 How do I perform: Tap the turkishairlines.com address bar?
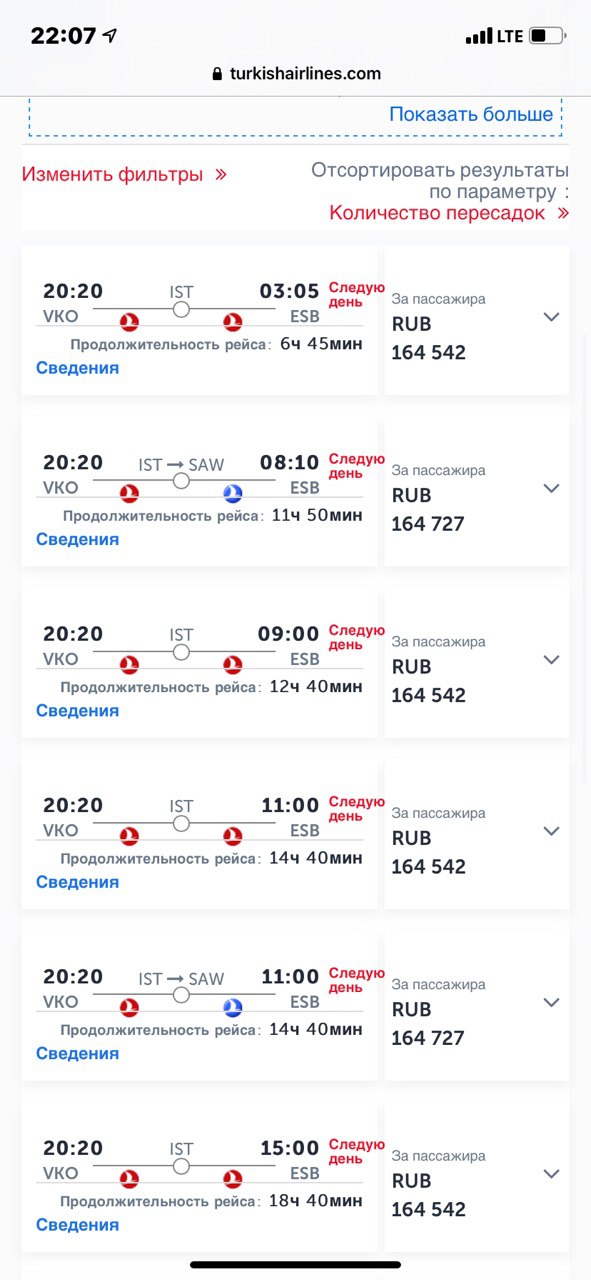(x=295, y=74)
